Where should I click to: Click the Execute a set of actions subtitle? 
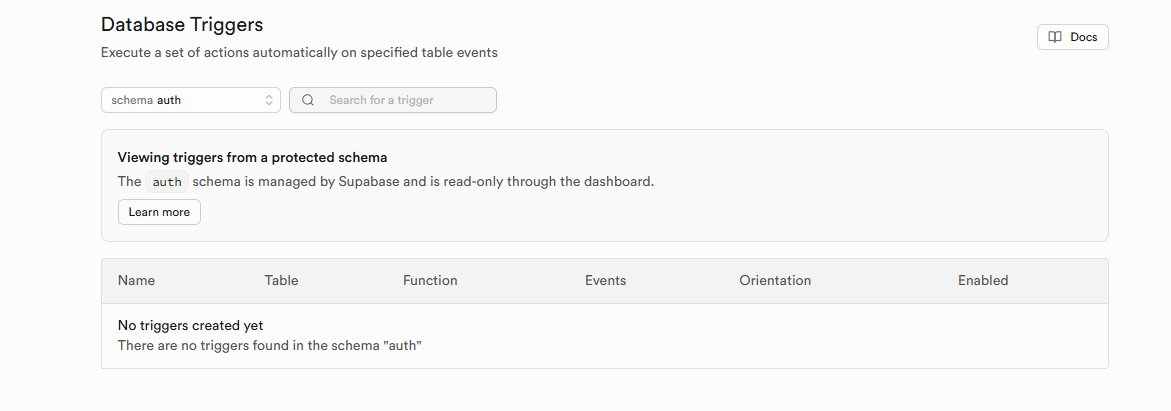299,53
